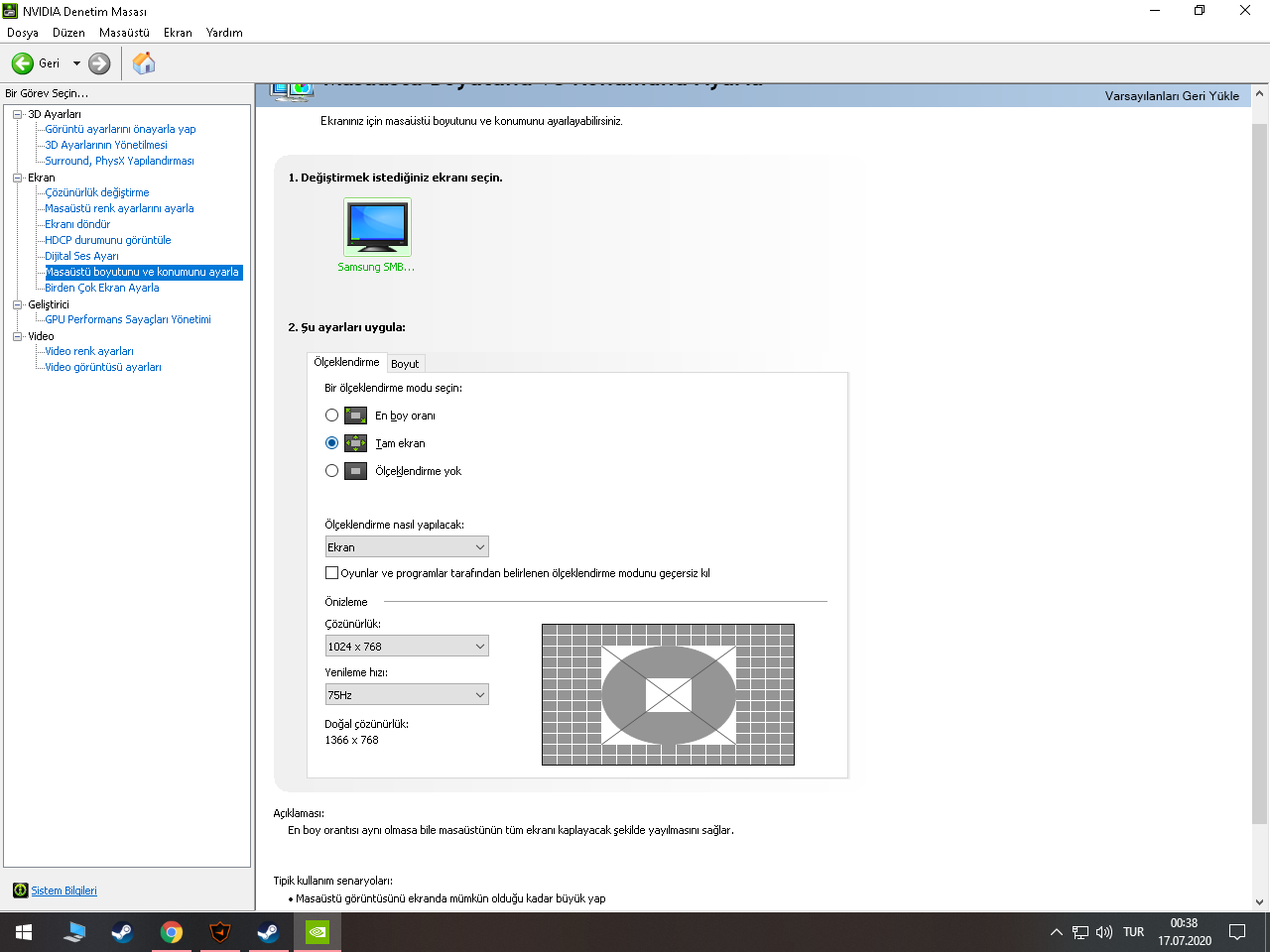The image size is (1270, 952).
Task: Open 3D Ayarlarının Yönetilmesi
Action: coord(106,145)
